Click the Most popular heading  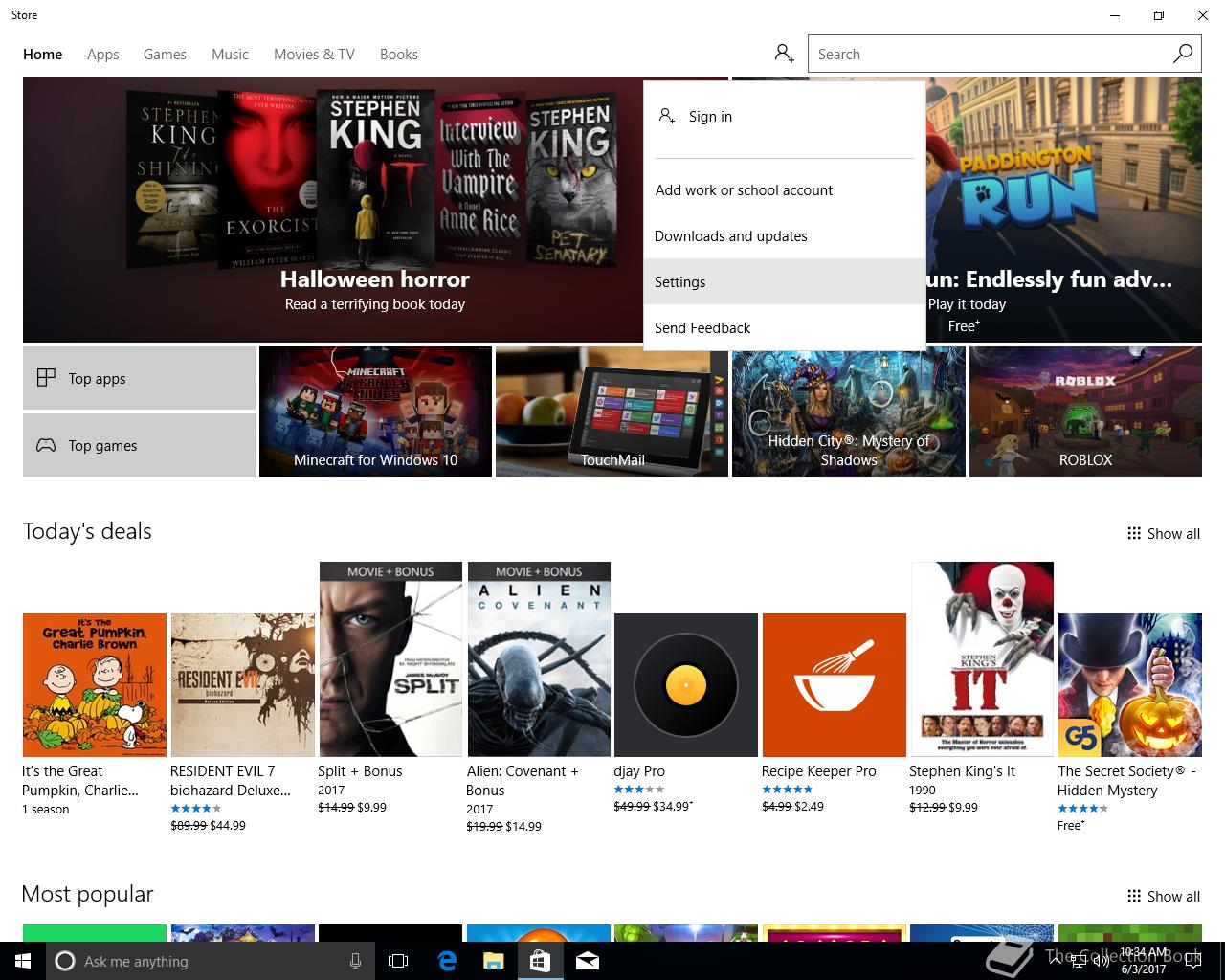tap(87, 894)
